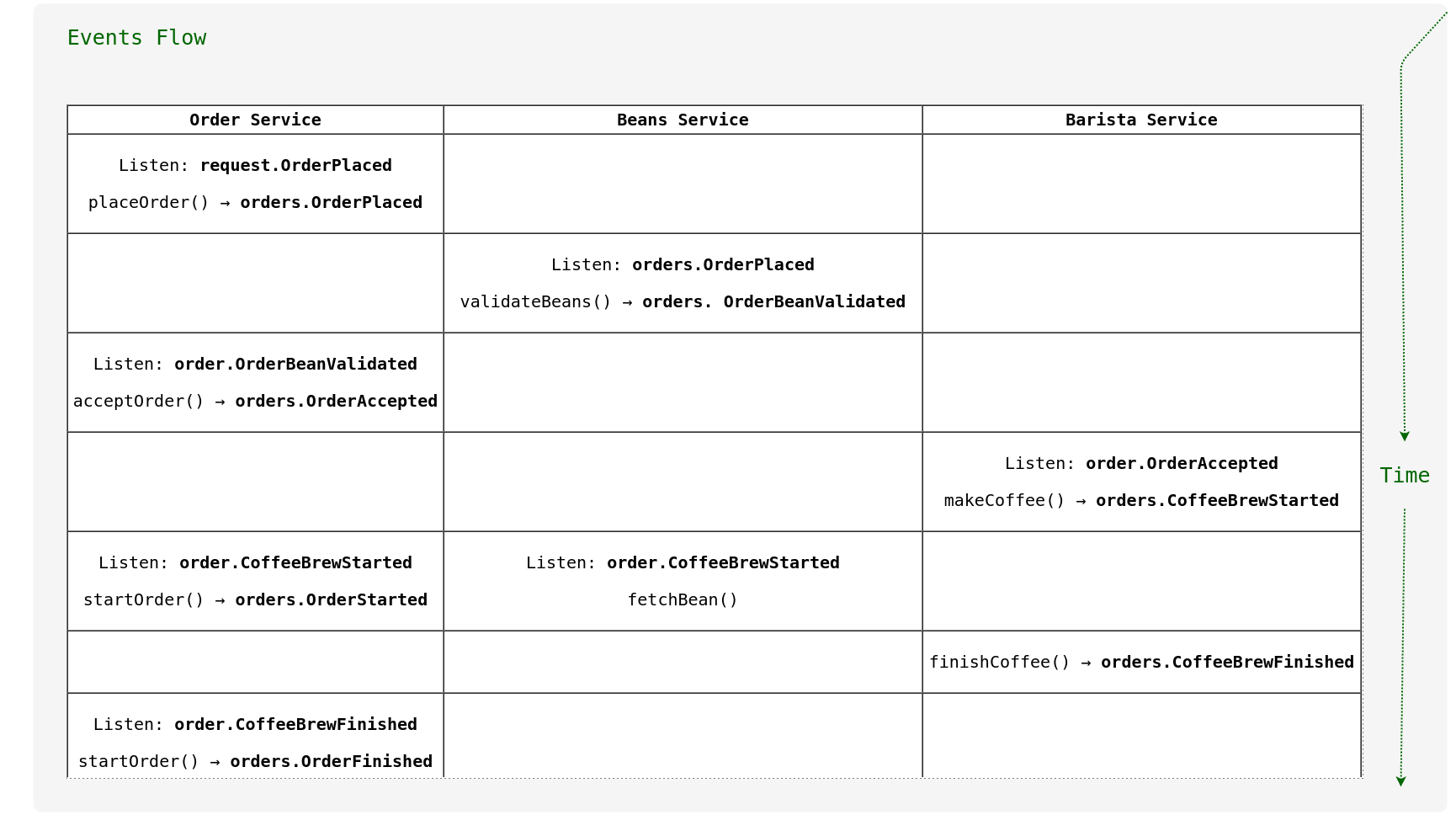Click the arrowhead just above Time label
This screenshot has height=815, width=1456.
pos(1404,436)
